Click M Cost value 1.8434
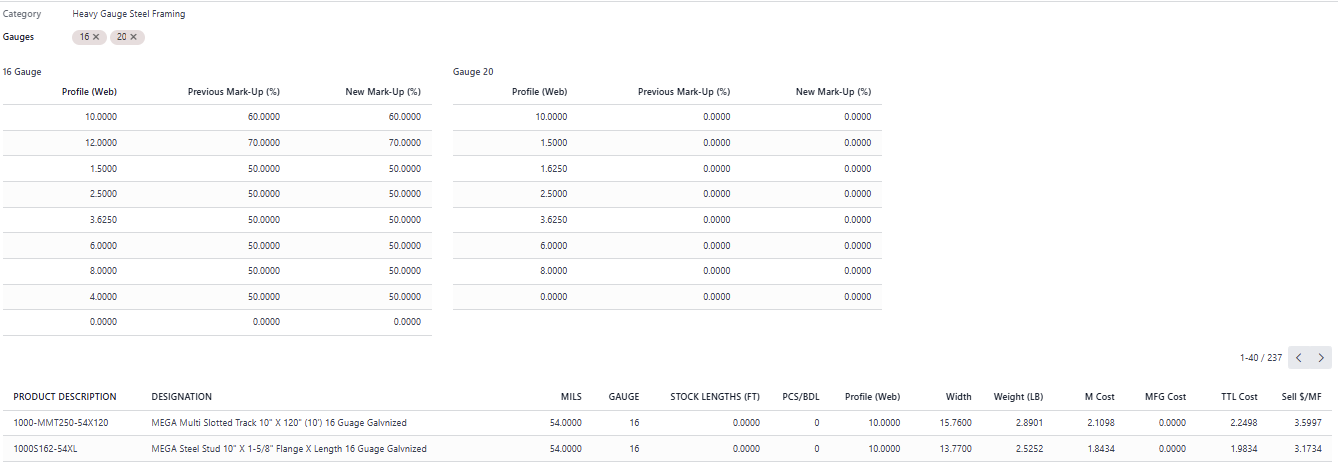The image size is (1338, 464). click(1100, 449)
